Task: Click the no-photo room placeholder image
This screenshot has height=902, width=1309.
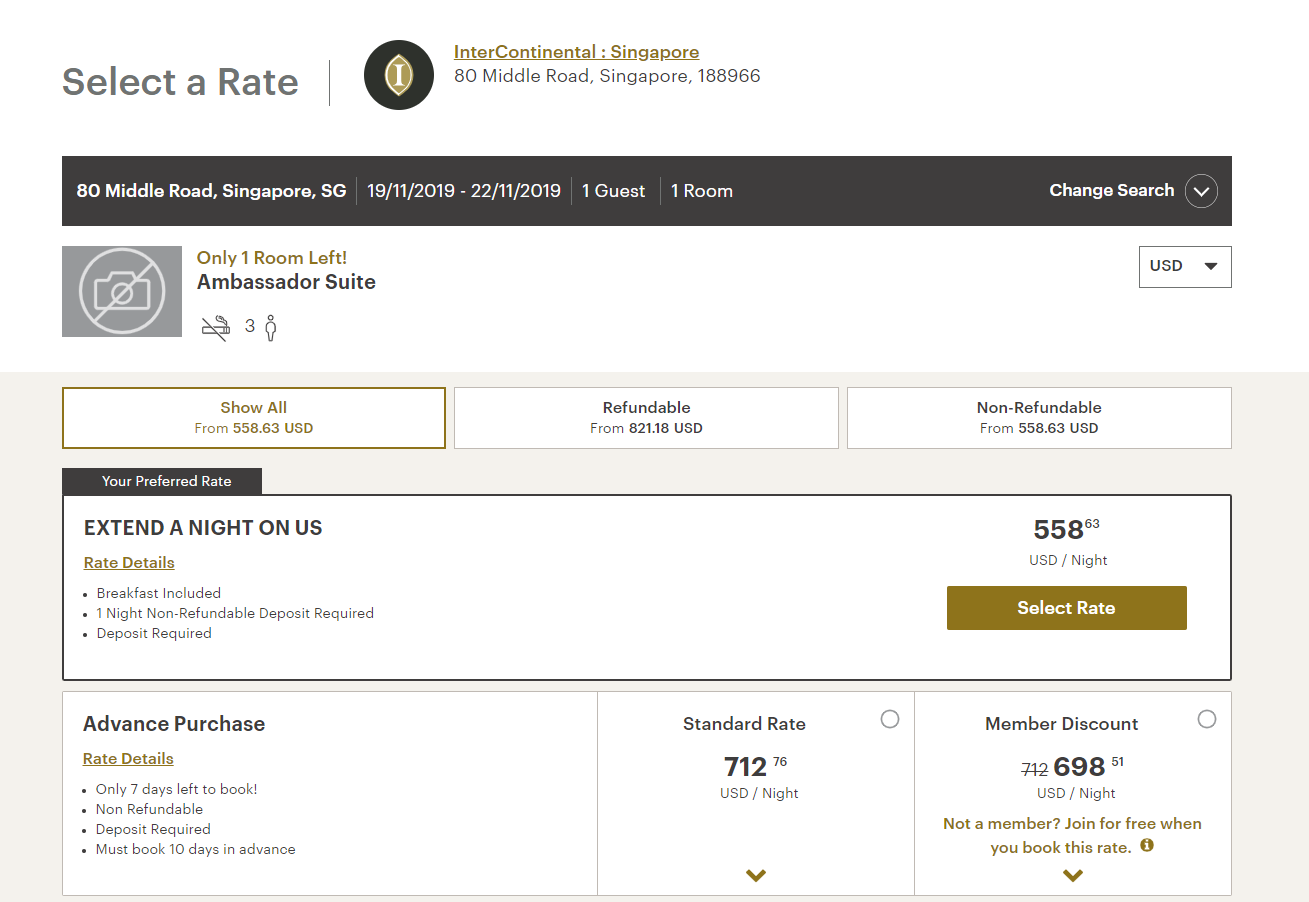Action: (x=122, y=291)
